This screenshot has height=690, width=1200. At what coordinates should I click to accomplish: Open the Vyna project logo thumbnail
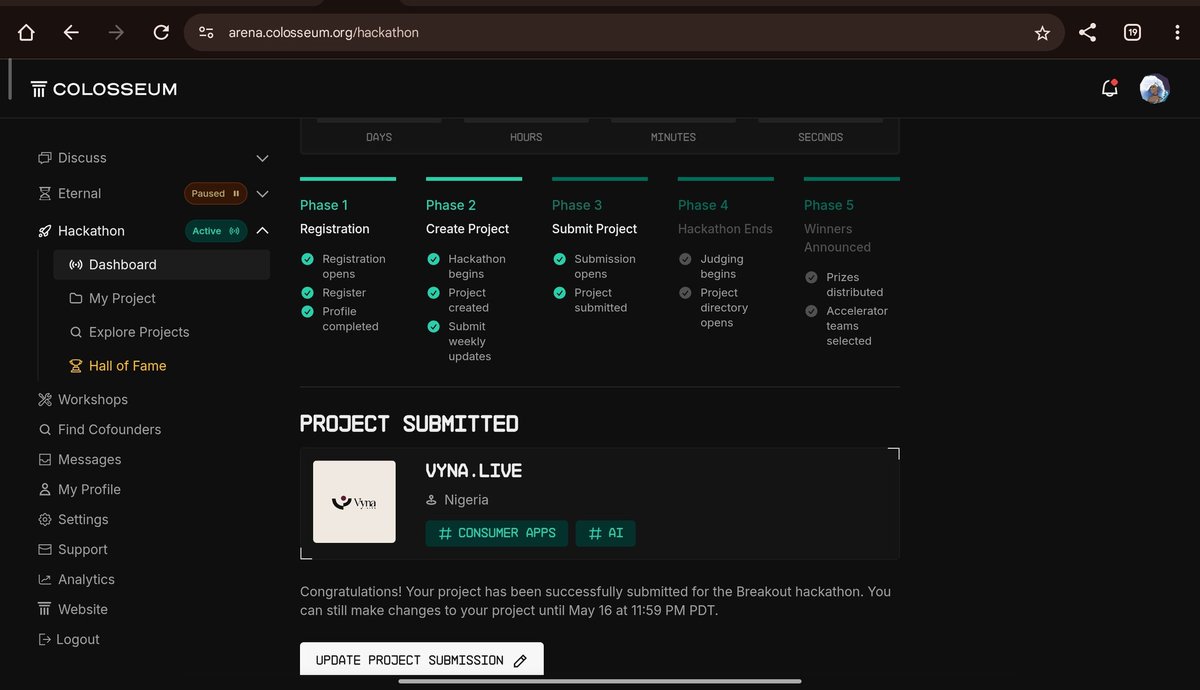pos(354,502)
